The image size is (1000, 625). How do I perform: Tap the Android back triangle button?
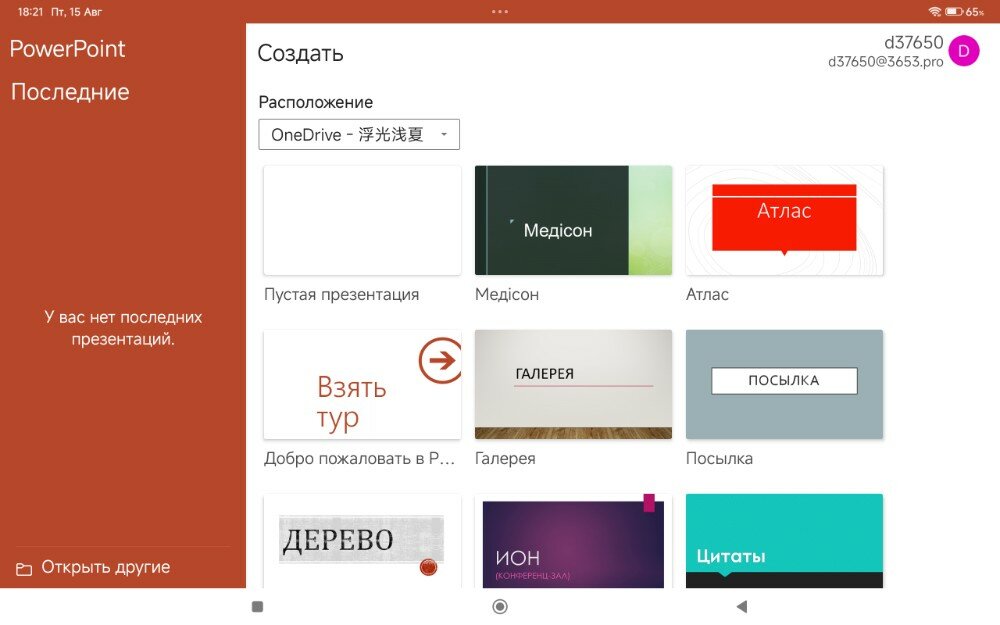[741, 607]
